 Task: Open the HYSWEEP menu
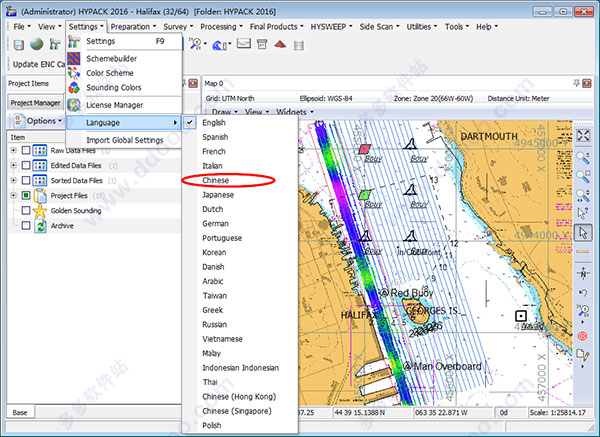click(x=331, y=26)
